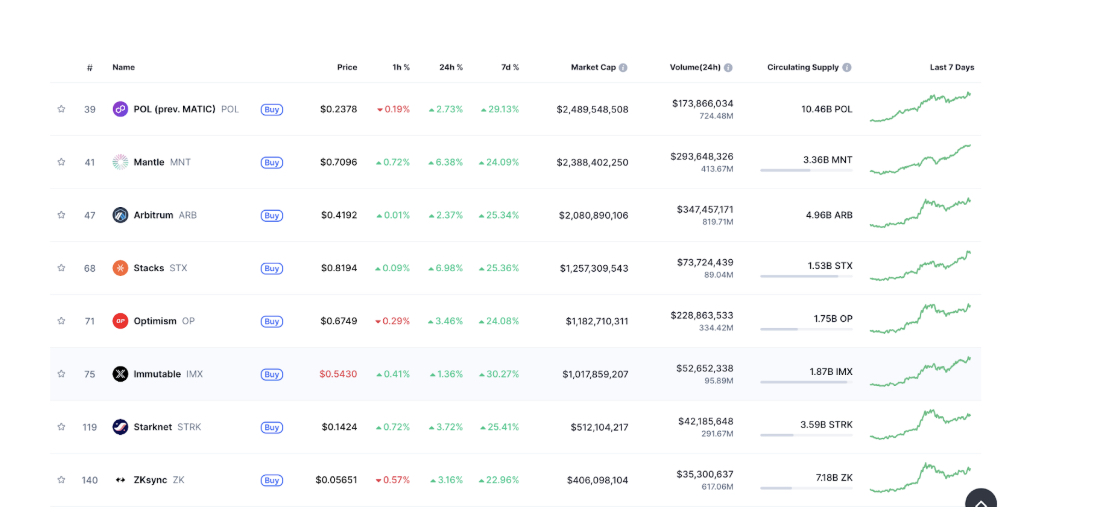Click the Optimism 7-day price chart
The width and height of the screenshot is (1107, 519).
(x=921, y=318)
